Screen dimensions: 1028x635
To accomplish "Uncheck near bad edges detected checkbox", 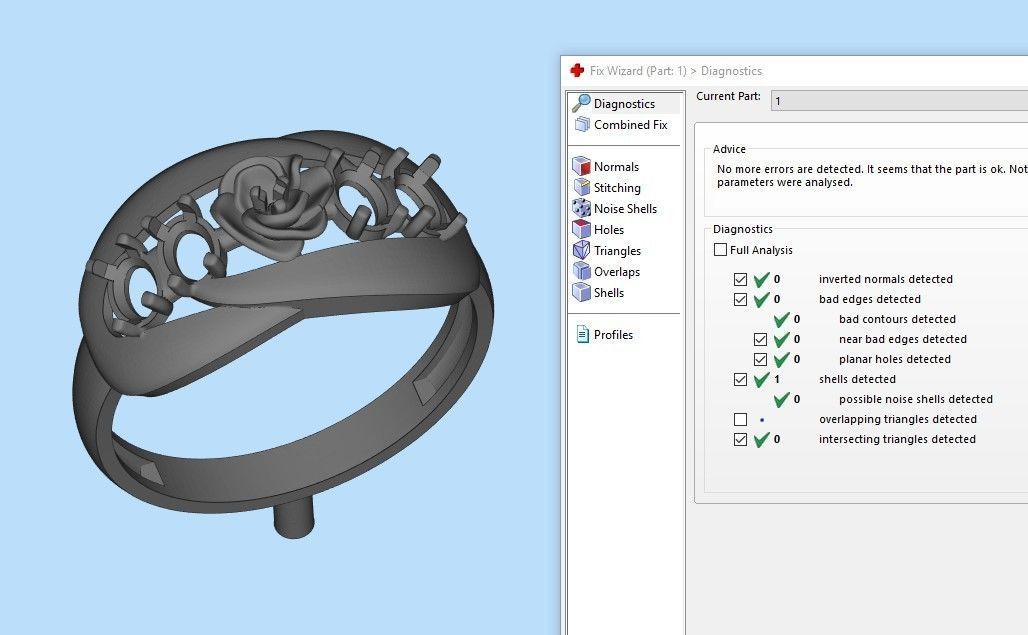I will point(761,339).
